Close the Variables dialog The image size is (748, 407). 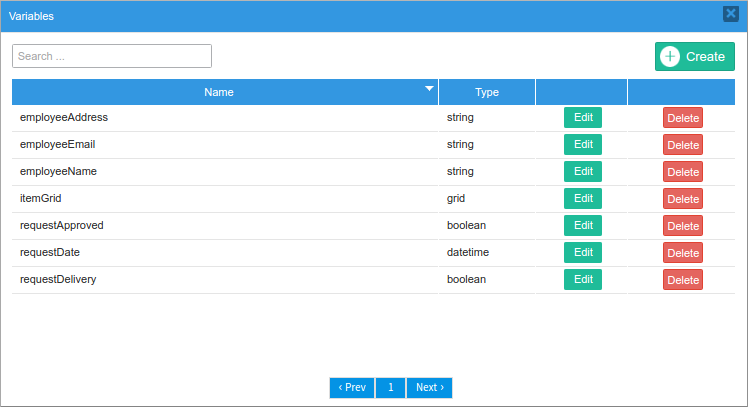click(730, 15)
